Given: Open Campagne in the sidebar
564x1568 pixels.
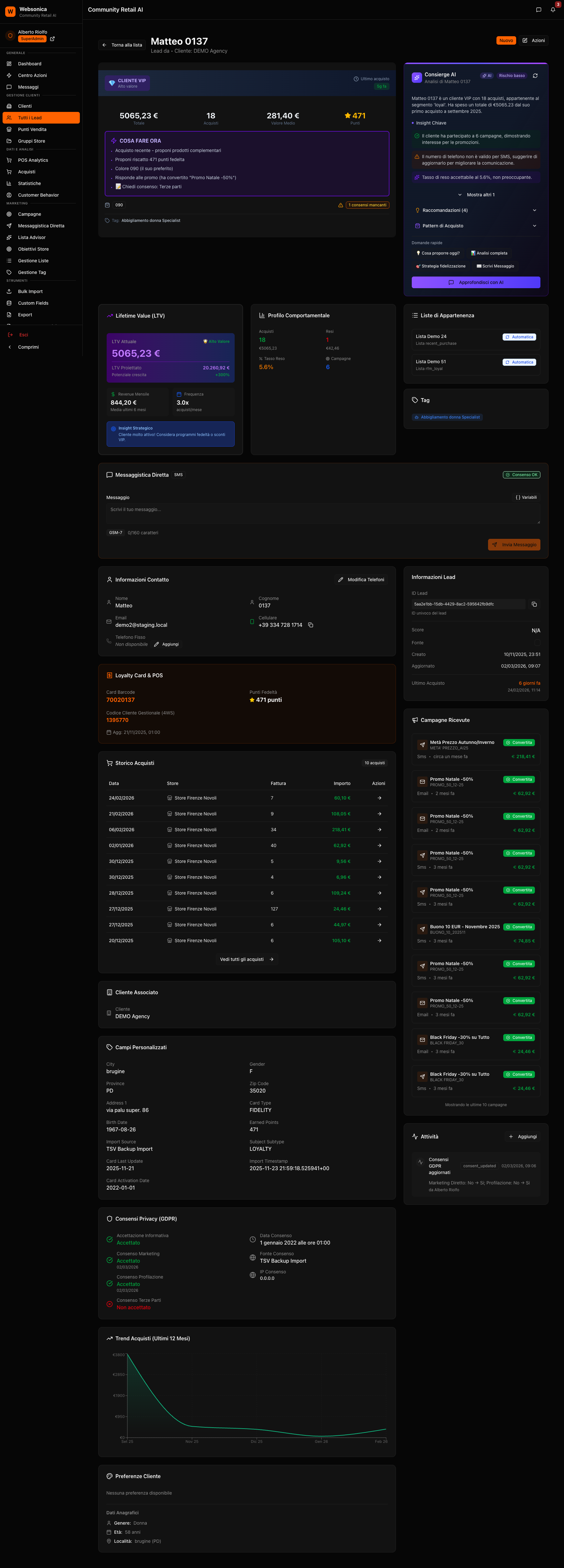Looking at the screenshot, I should (29, 214).
